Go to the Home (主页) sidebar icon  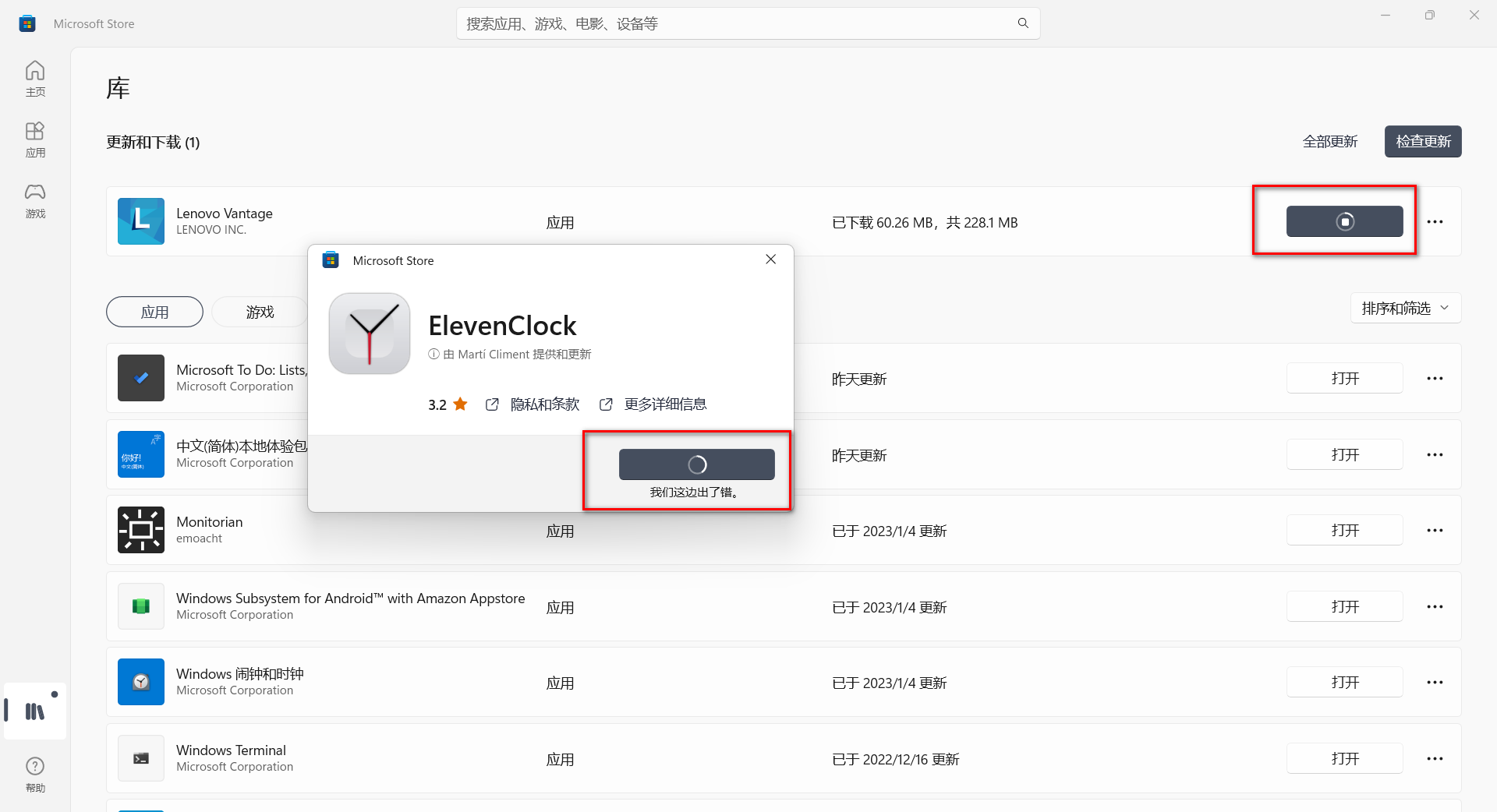tap(35, 79)
